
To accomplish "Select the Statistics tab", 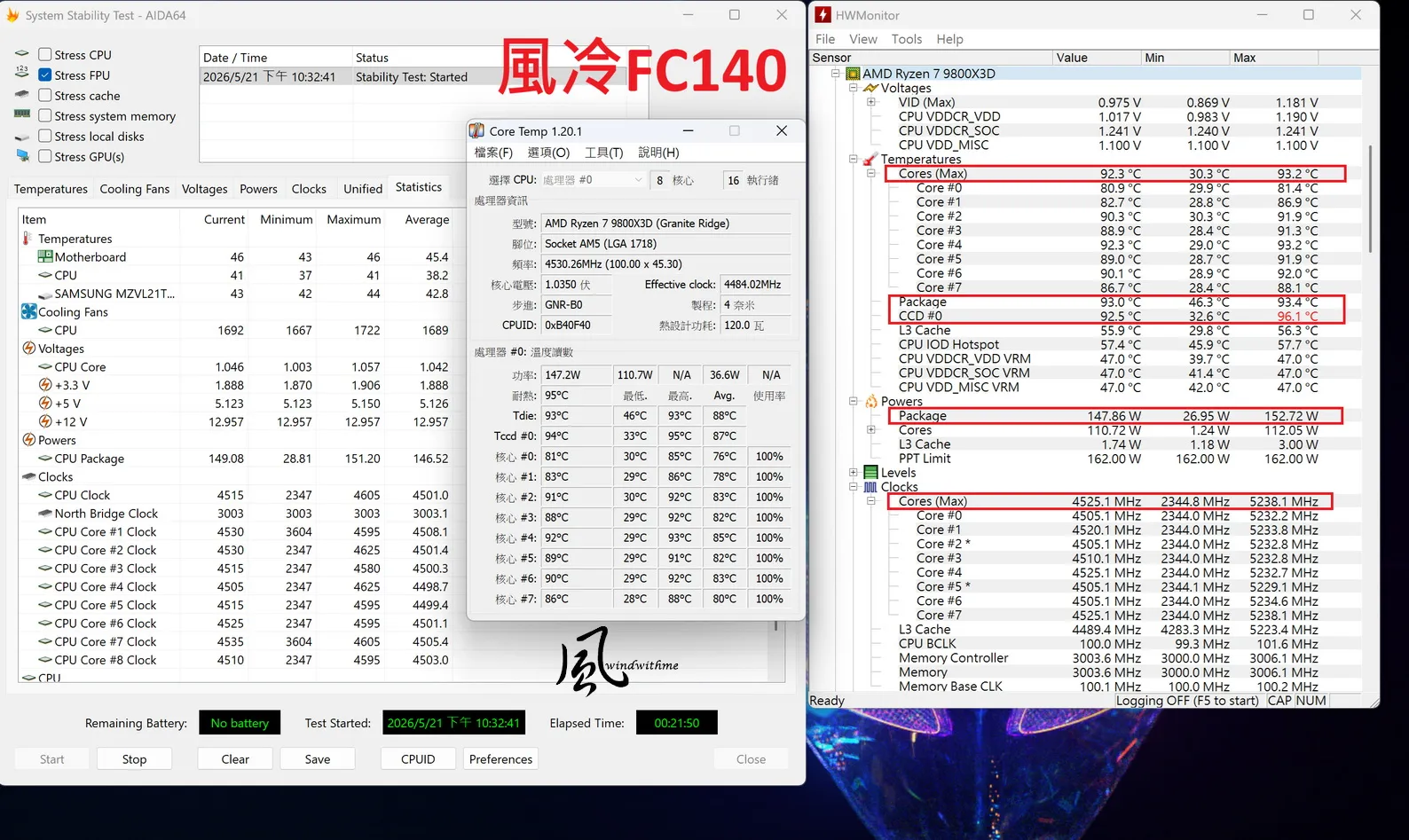I will point(419,187).
